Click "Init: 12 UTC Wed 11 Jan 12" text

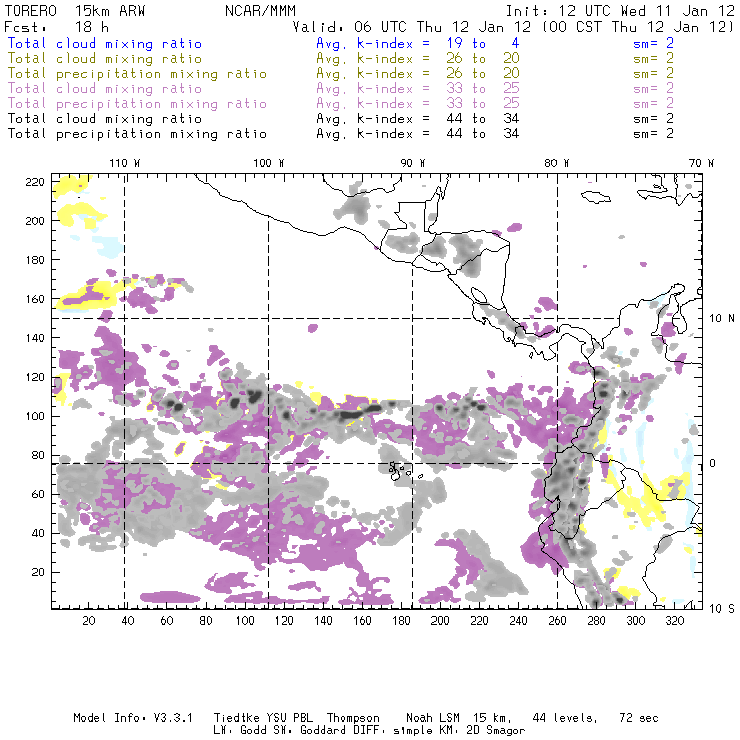tap(620, 11)
